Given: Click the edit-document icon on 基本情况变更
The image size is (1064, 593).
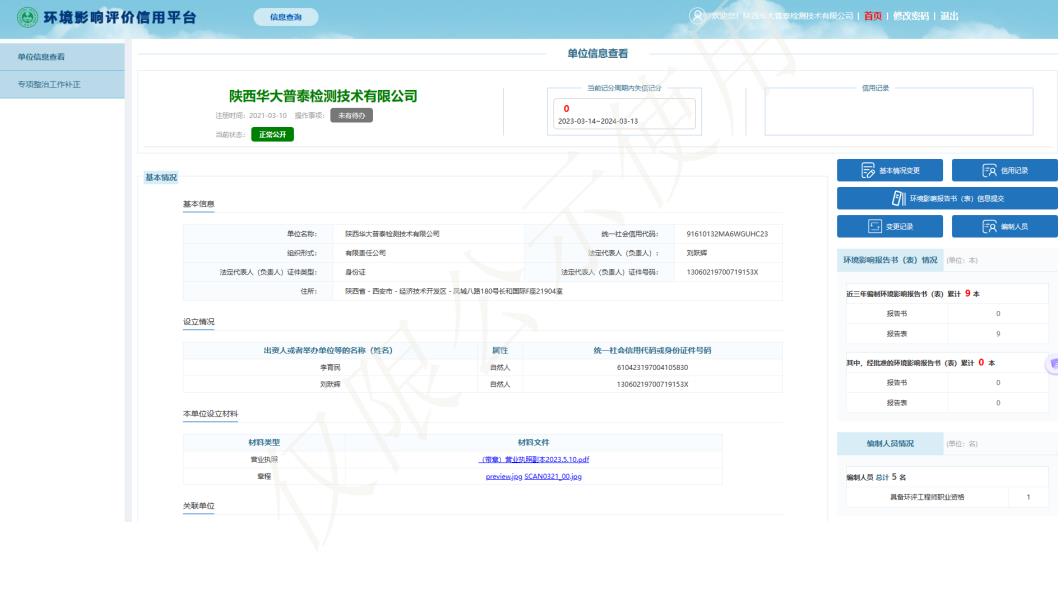Looking at the screenshot, I should pos(868,170).
